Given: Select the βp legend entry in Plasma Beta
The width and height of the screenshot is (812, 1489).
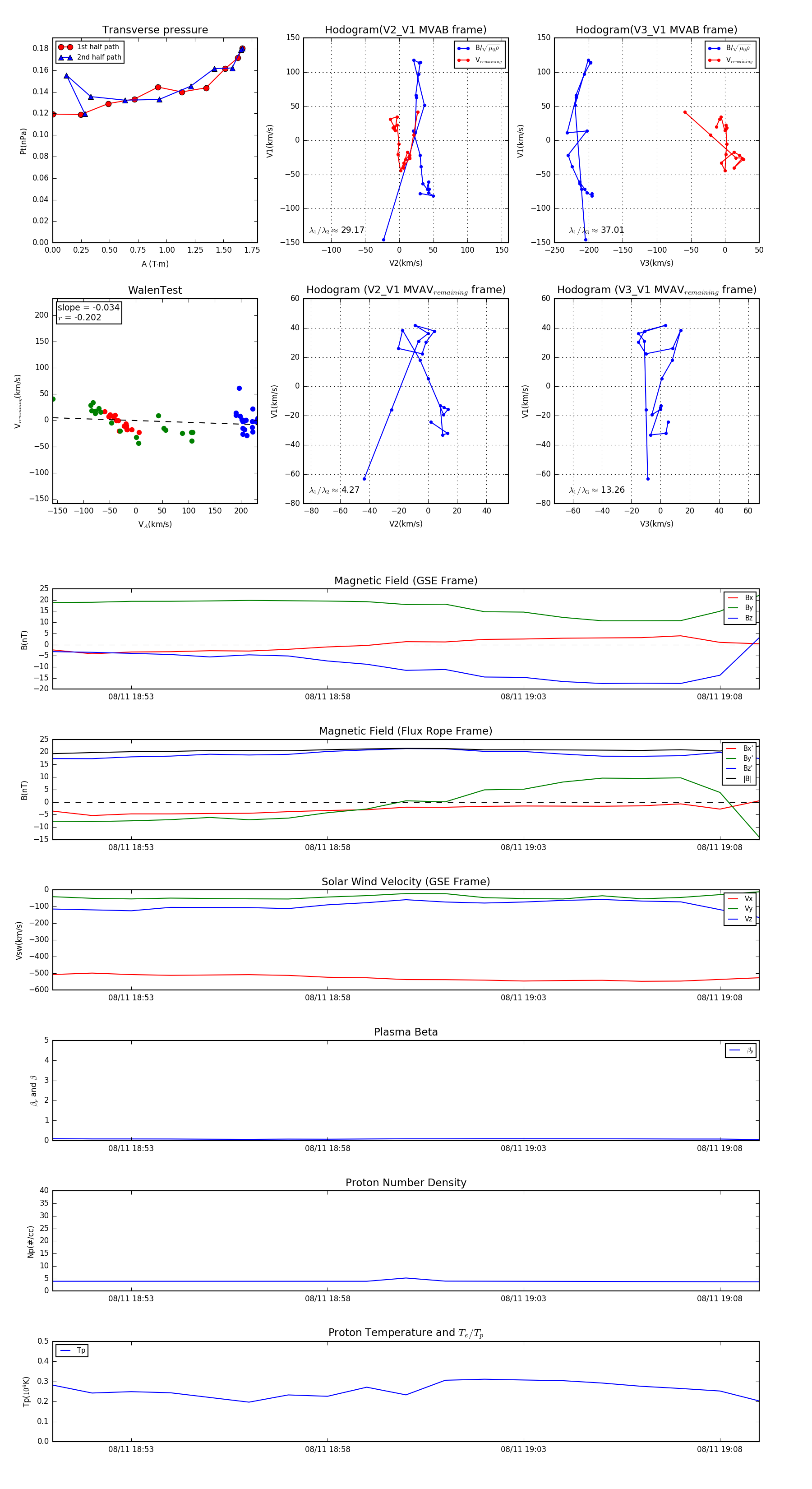Looking at the screenshot, I should pyautogui.click(x=741, y=1050).
